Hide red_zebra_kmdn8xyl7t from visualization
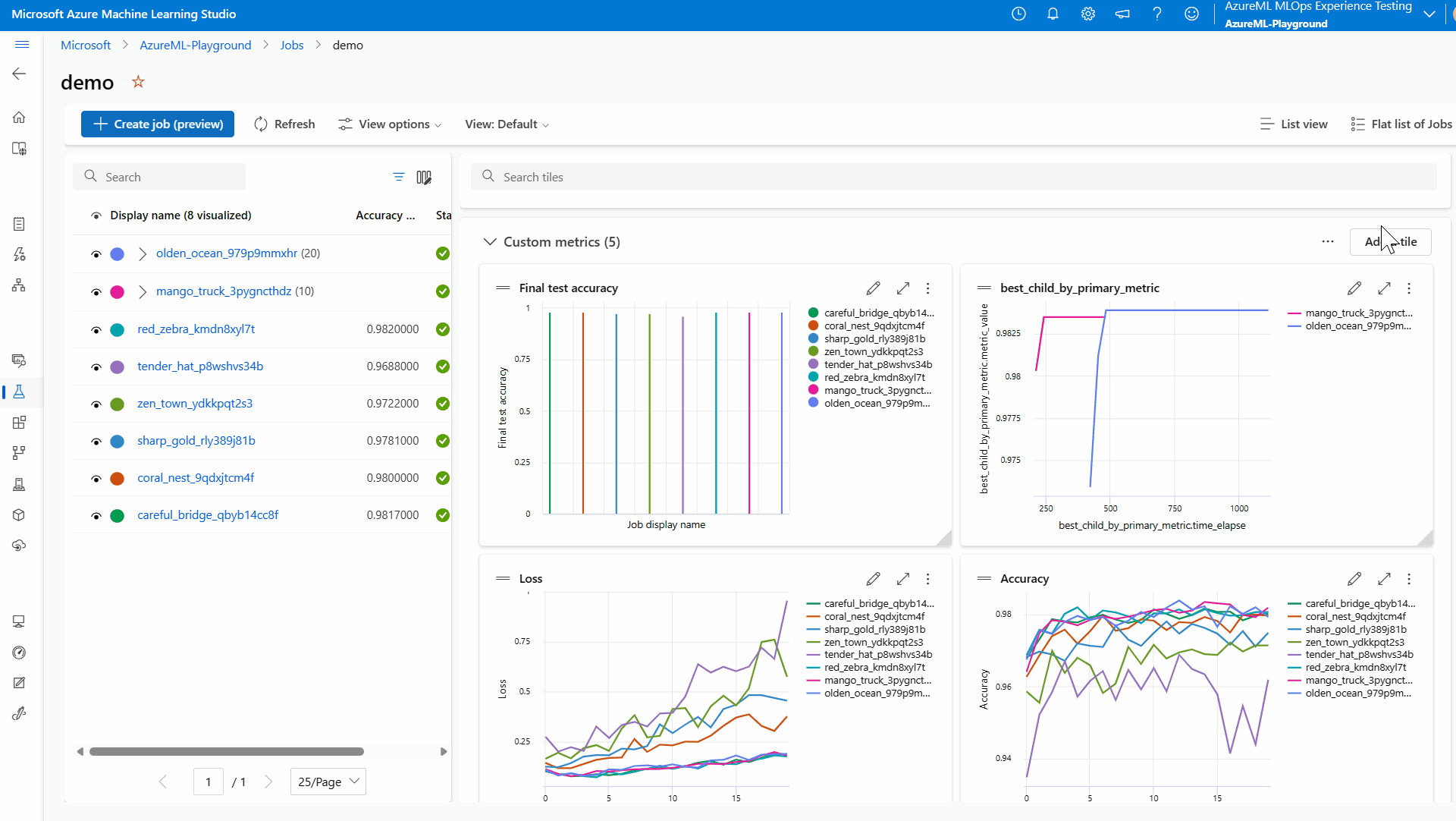Viewport: 1456px width, 821px height. tap(96, 330)
